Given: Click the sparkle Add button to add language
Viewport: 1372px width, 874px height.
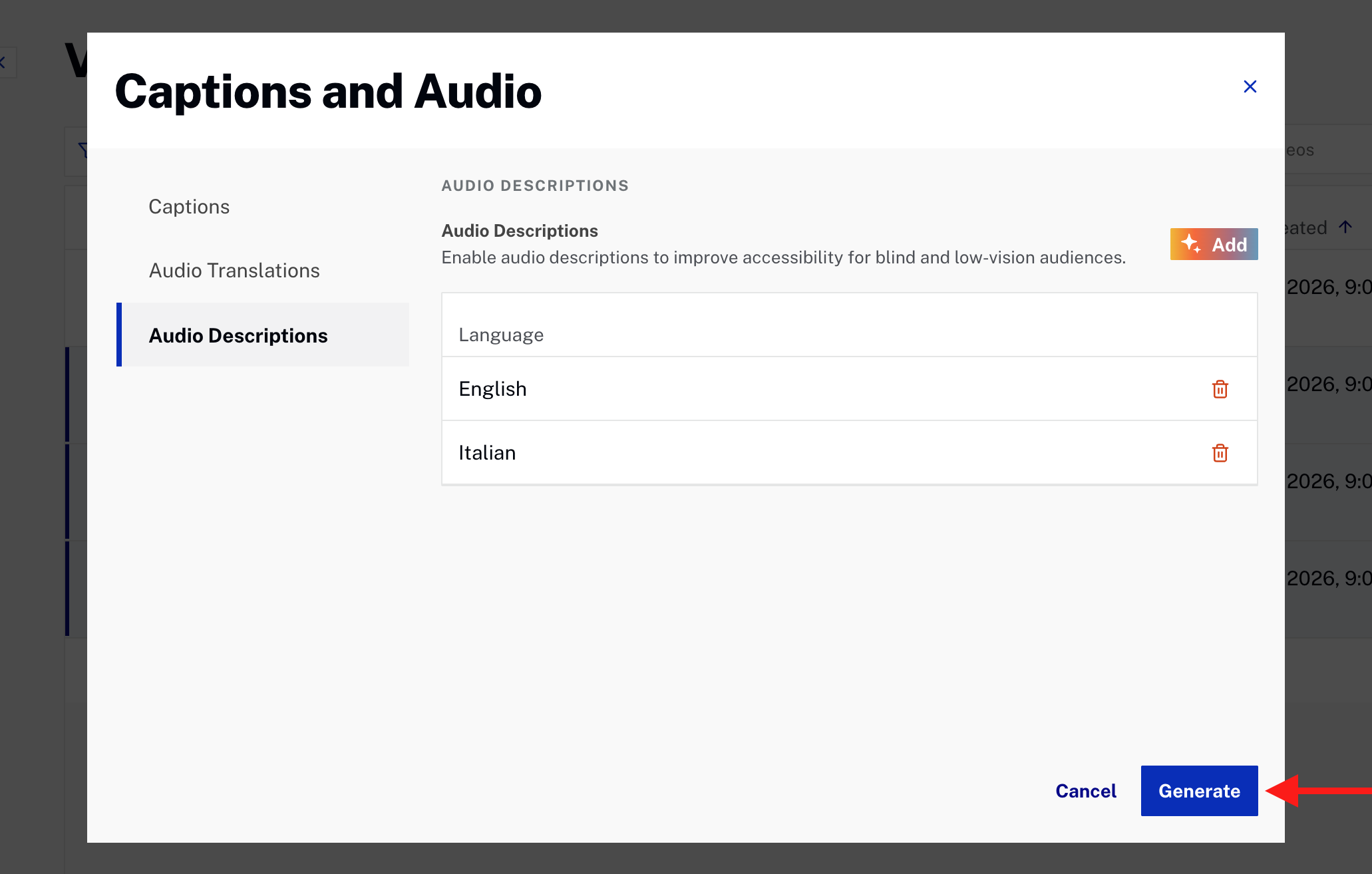Looking at the screenshot, I should pyautogui.click(x=1213, y=244).
